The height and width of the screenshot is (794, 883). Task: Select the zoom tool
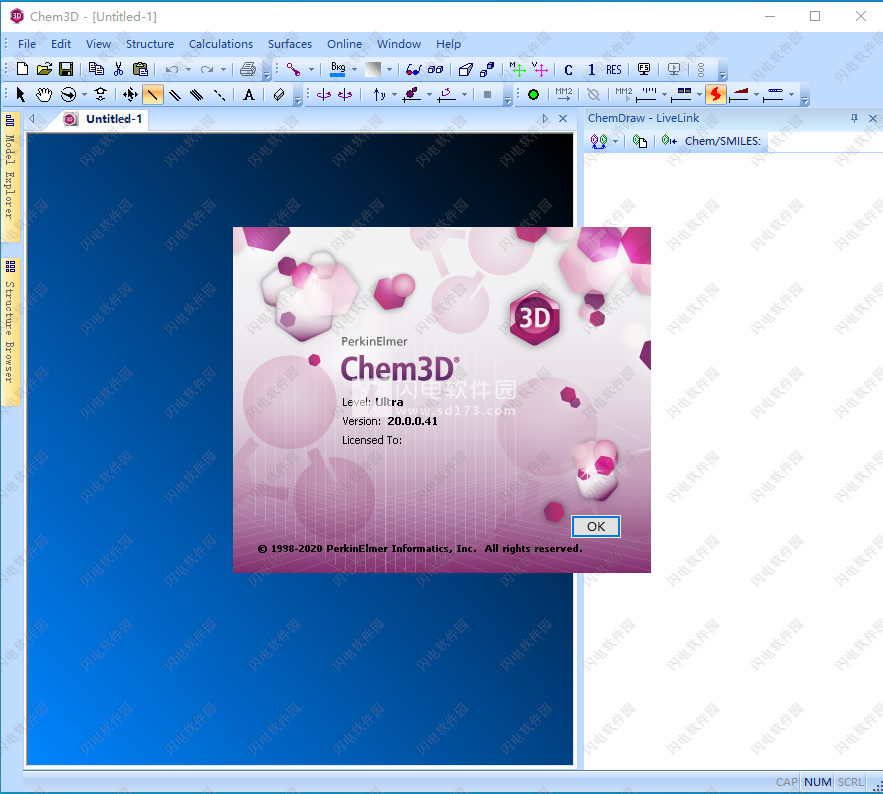coord(100,95)
